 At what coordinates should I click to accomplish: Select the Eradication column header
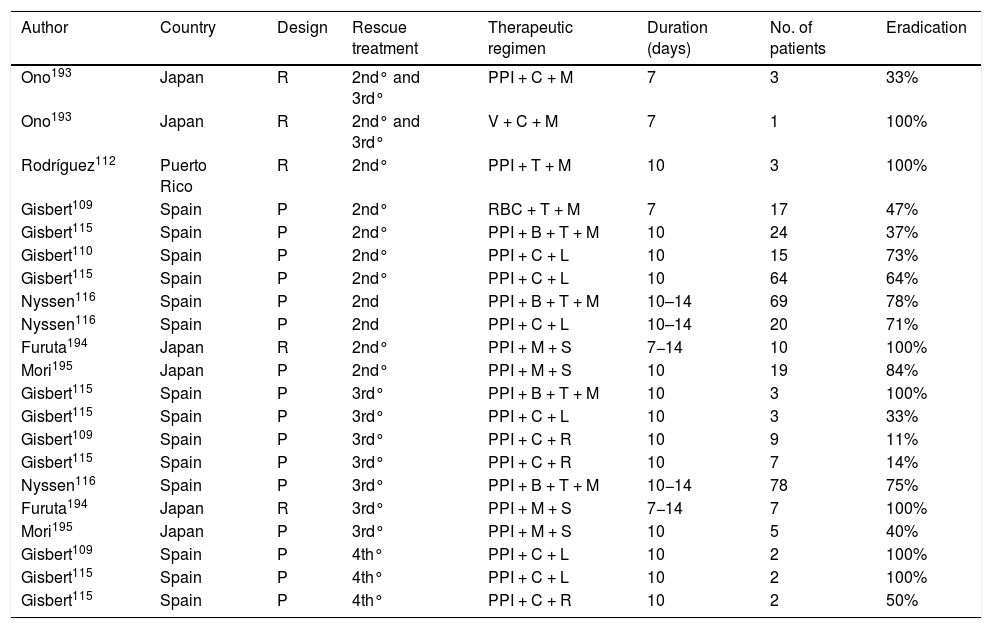tap(926, 28)
